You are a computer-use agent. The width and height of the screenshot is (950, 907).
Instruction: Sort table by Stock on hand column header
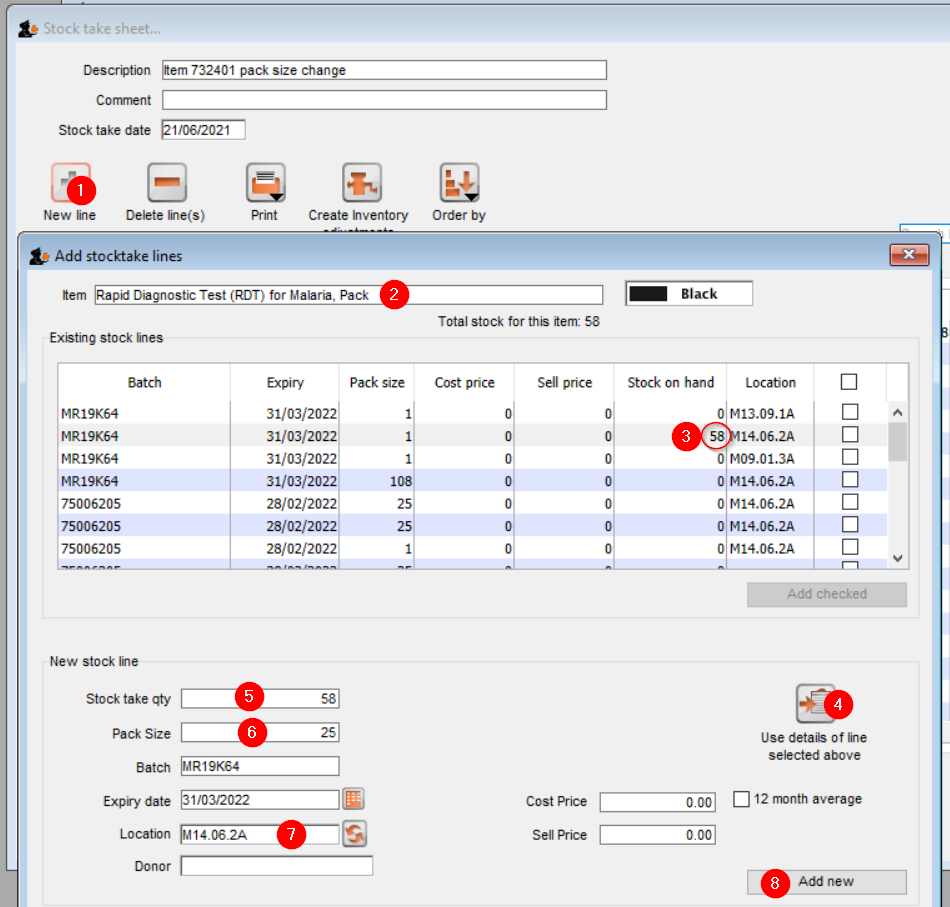pos(670,382)
